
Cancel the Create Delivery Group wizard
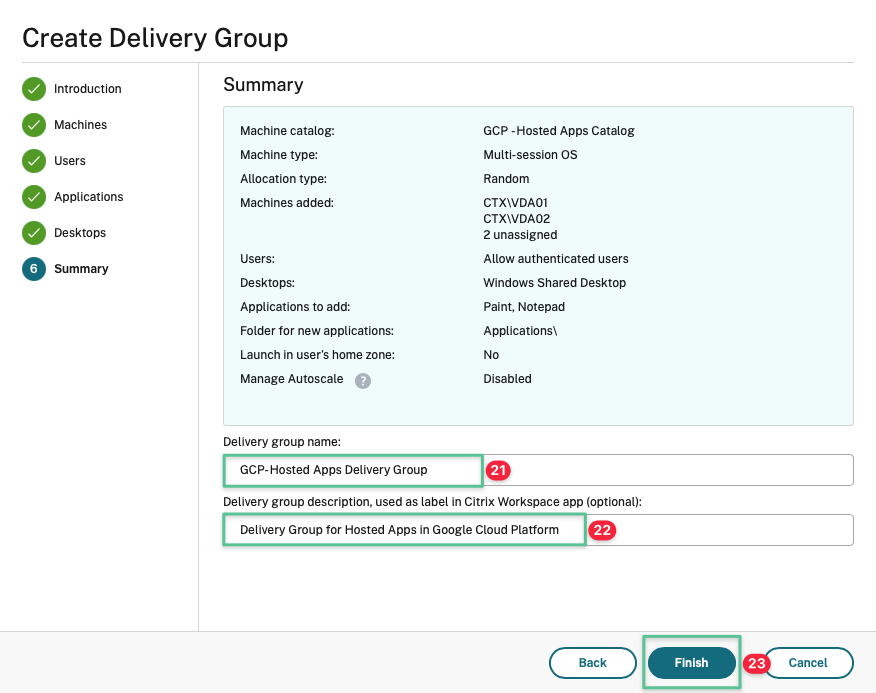click(808, 663)
